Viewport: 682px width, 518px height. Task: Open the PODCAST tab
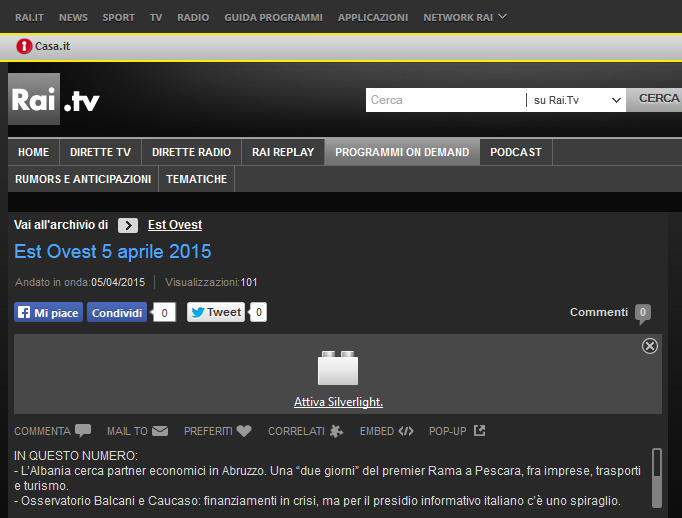point(516,152)
